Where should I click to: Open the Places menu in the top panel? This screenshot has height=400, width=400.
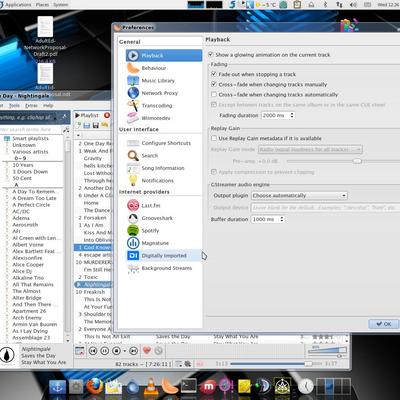(x=42, y=5)
